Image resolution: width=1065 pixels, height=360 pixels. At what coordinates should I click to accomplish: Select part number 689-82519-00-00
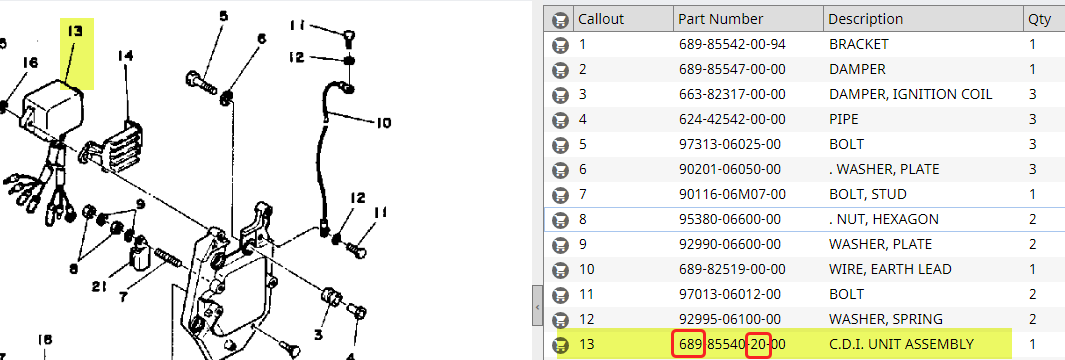tap(732, 270)
